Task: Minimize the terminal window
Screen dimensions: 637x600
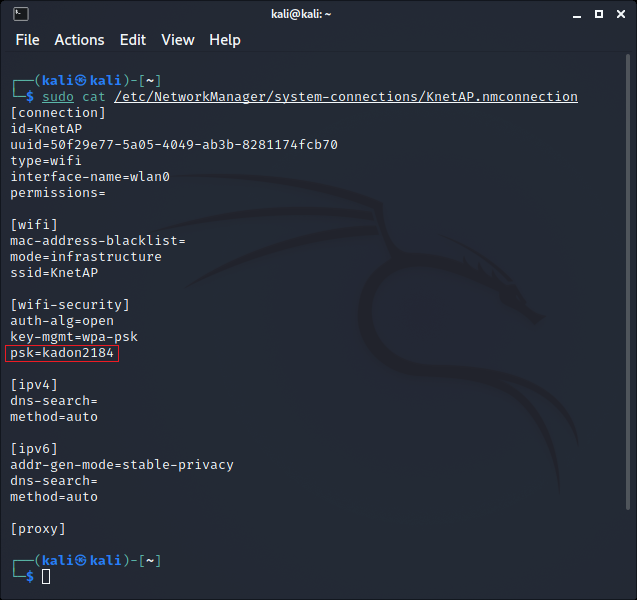Action: pos(576,15)
